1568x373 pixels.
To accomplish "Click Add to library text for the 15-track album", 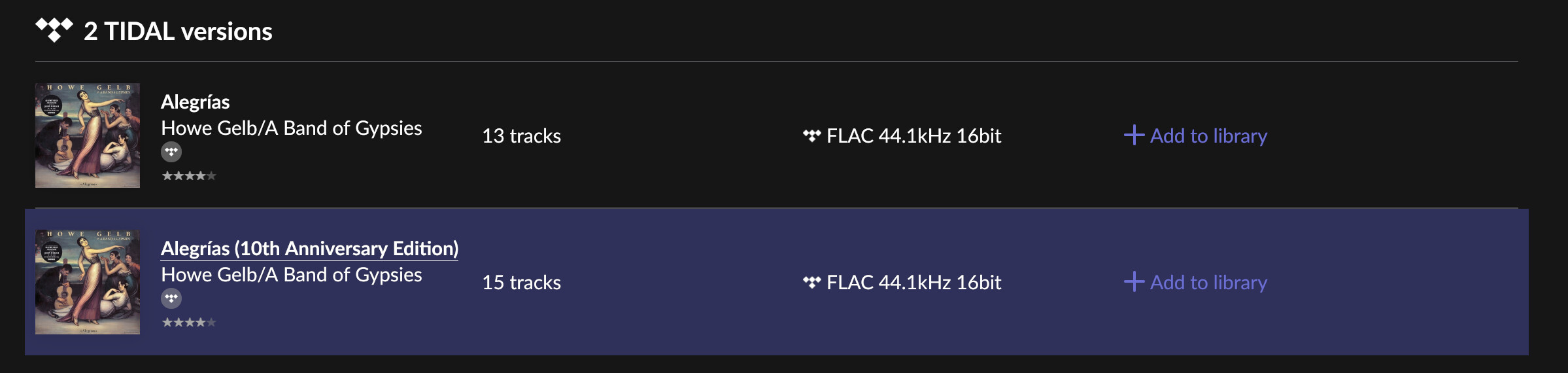I will (1208, 282).
